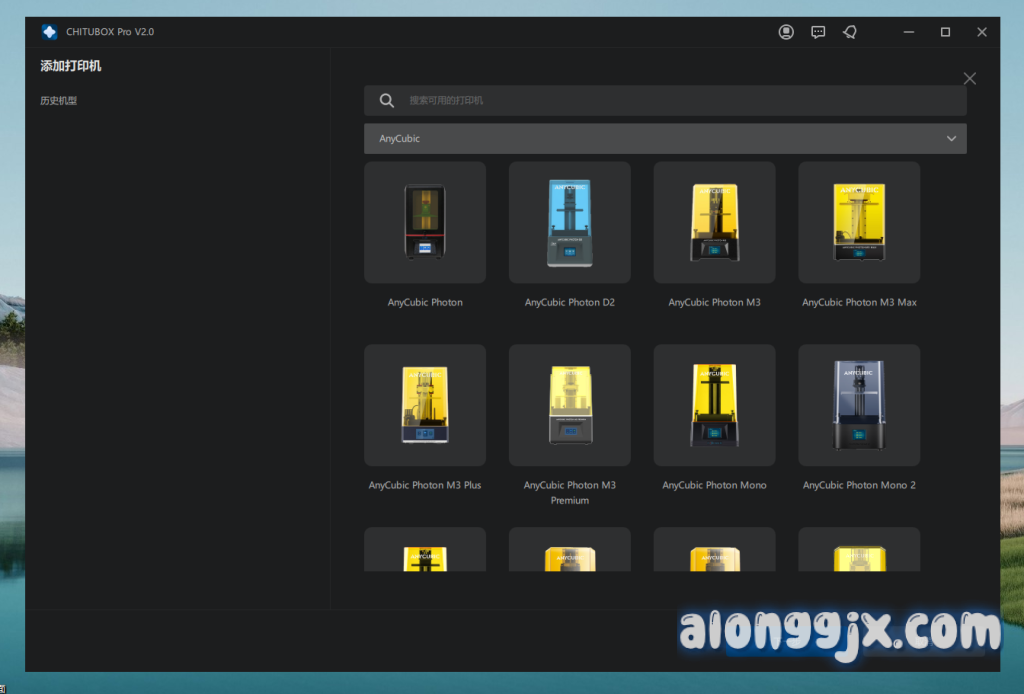Choose the AnyCubic Photon M3 Plus printer

pyautogui.click(x=425, y=405)
